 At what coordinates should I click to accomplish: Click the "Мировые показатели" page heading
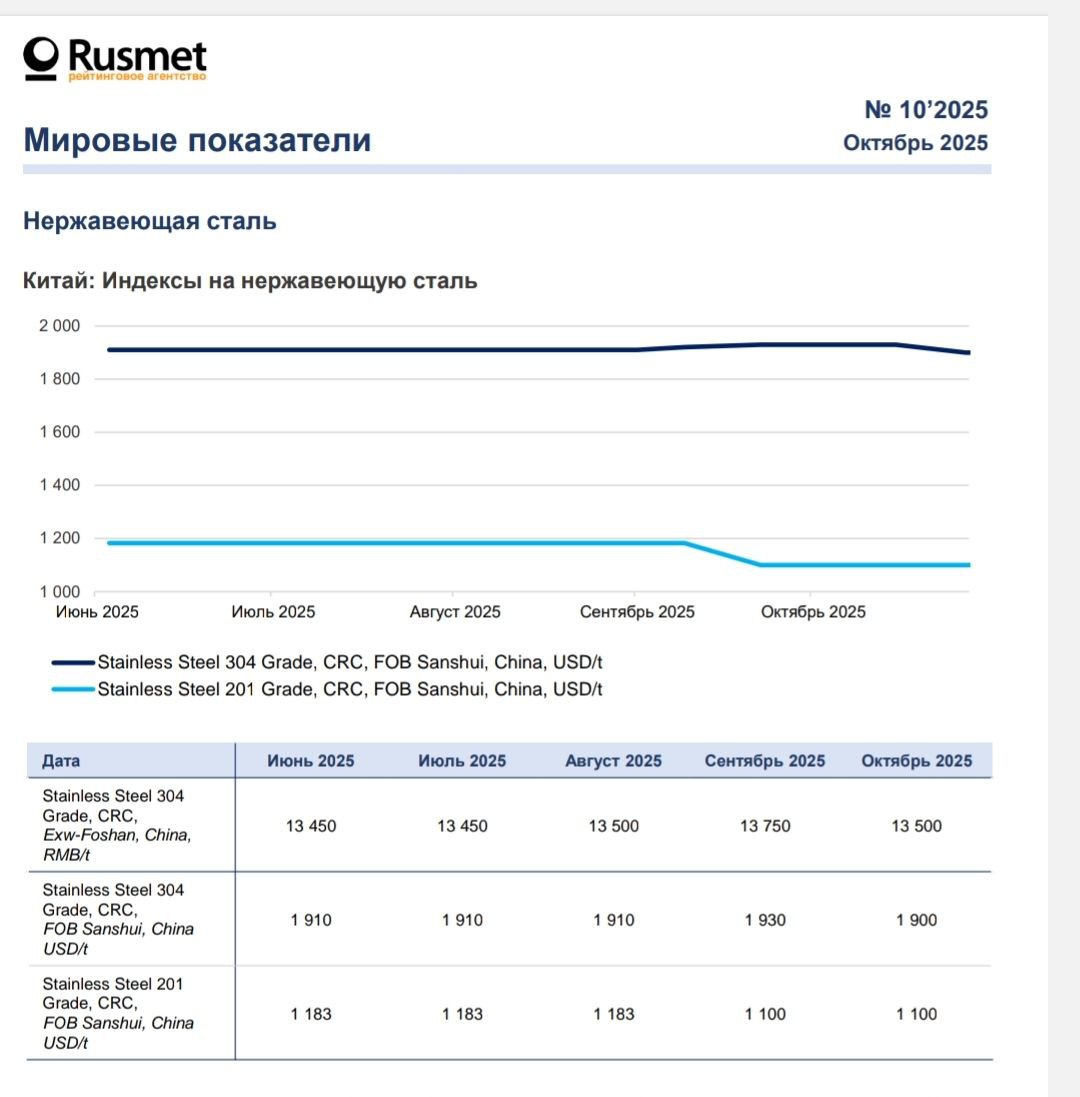pyautogui.click(x=197, y=140)
